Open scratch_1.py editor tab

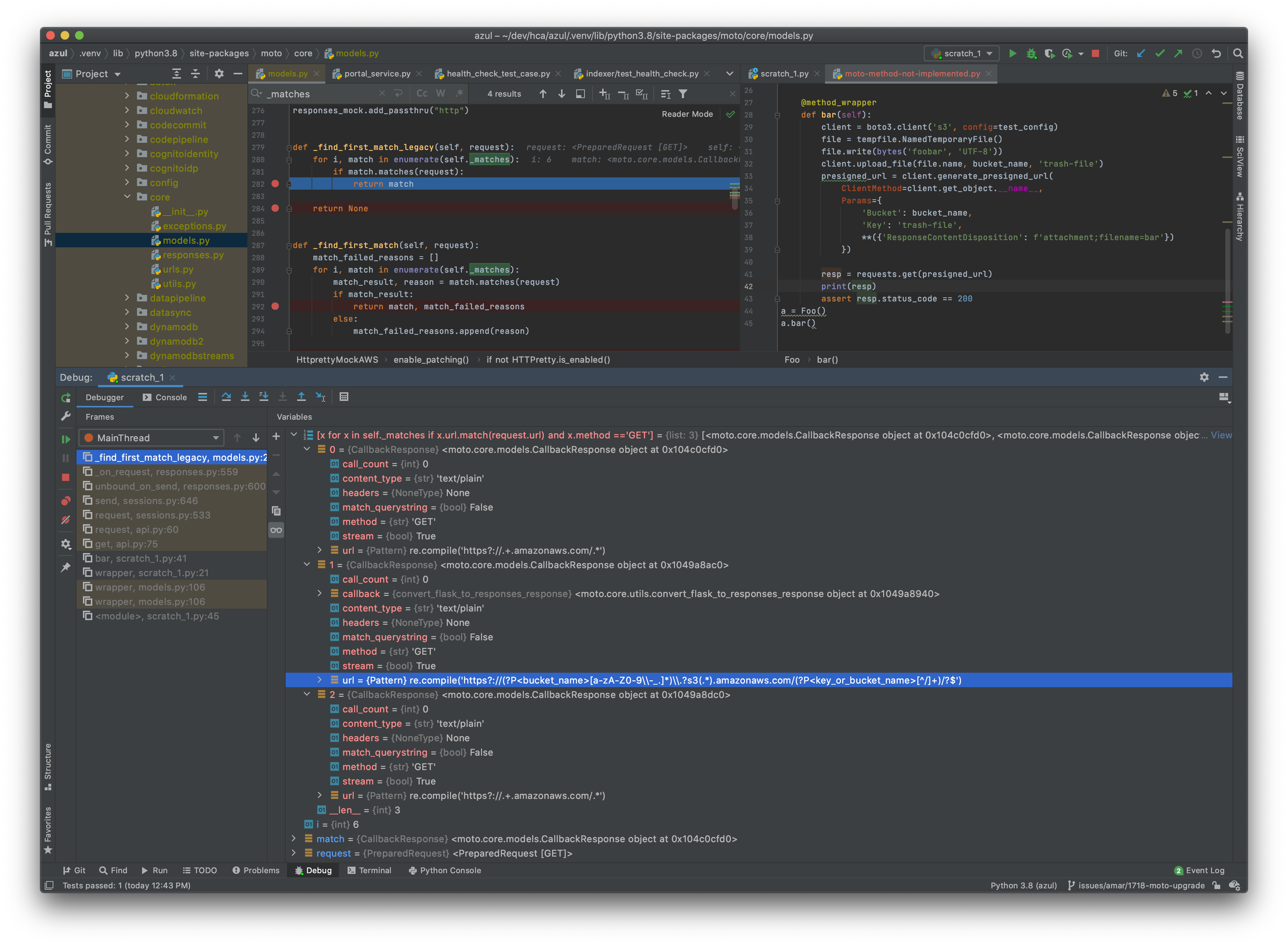click(784, 73)
